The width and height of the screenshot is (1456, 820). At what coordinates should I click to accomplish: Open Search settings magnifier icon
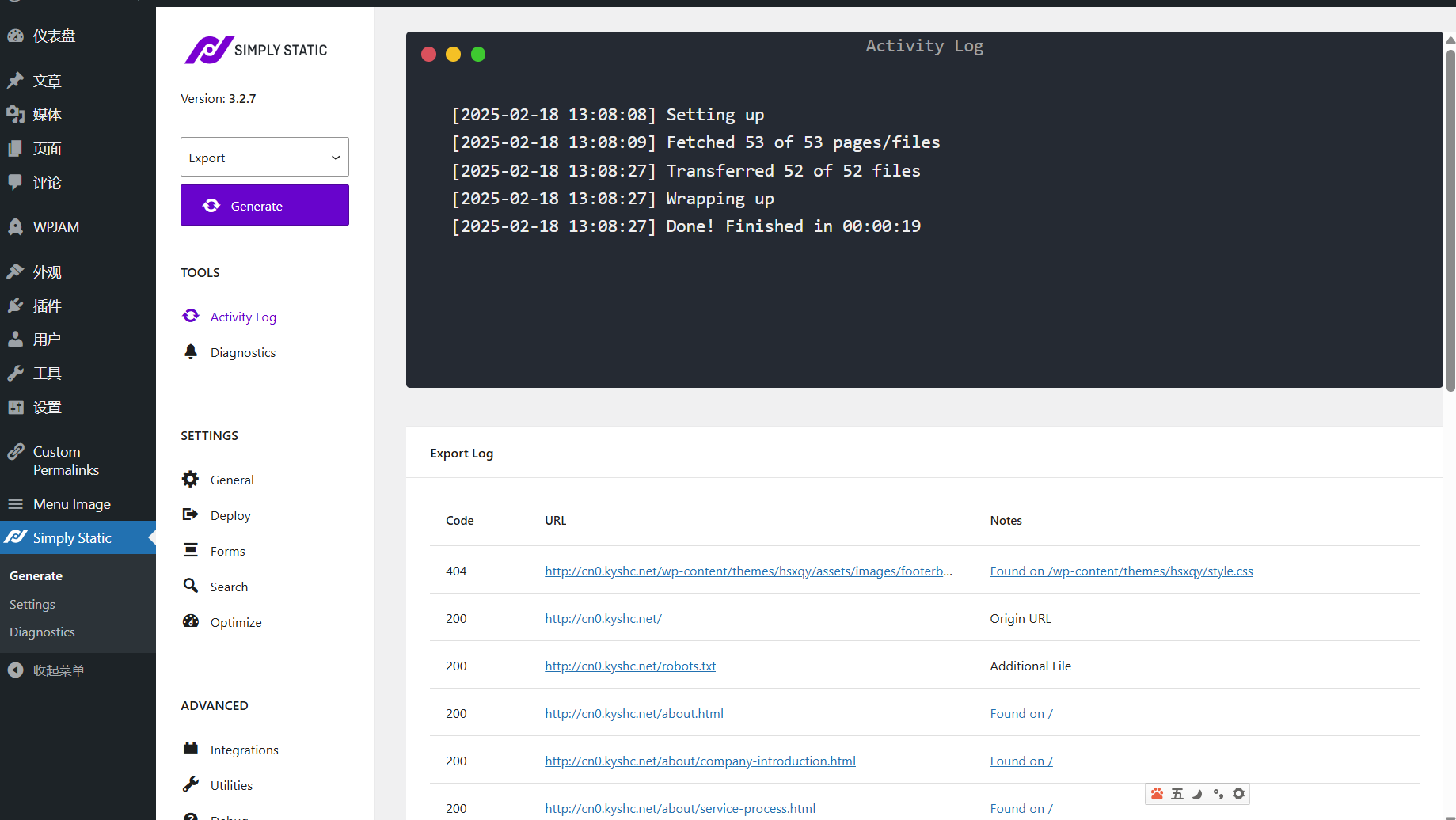[191, 586]
